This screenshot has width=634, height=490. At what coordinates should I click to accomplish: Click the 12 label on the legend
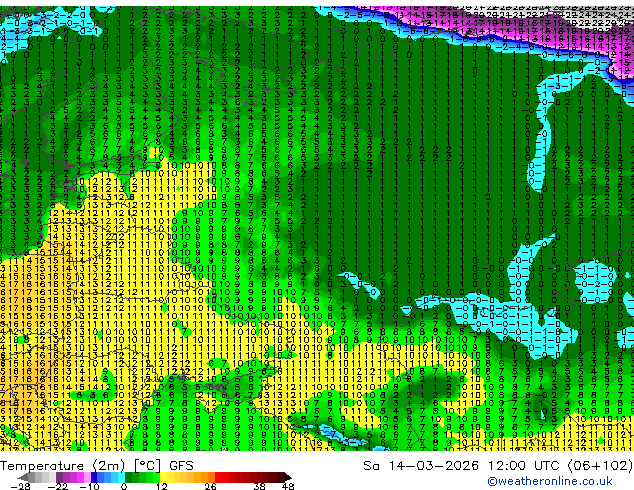(162, 486)
